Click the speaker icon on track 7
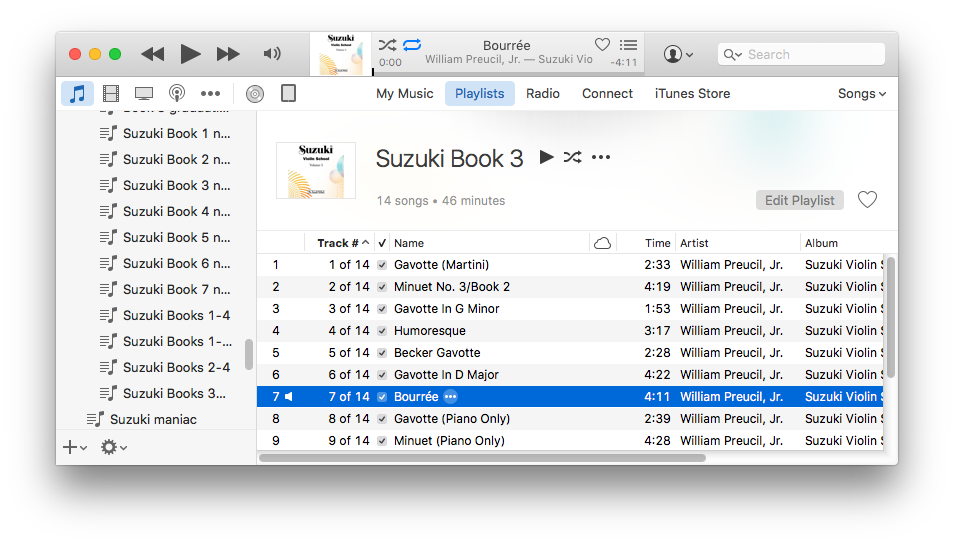The height and width of the screenshot is (545, 954). (x=289, y=397)
